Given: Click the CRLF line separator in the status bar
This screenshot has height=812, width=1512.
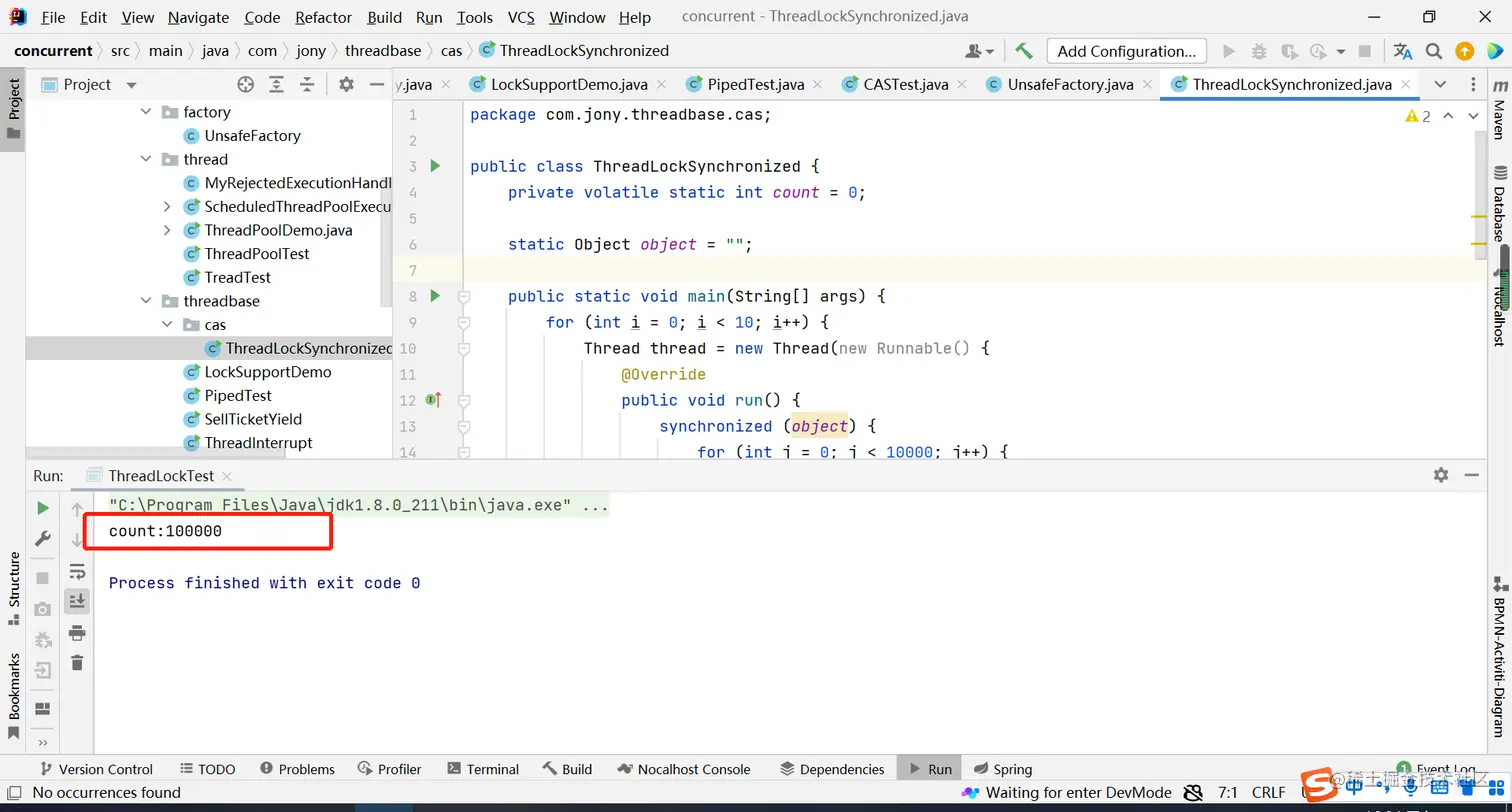Looking at the screenshot, I should [1269, 792].
